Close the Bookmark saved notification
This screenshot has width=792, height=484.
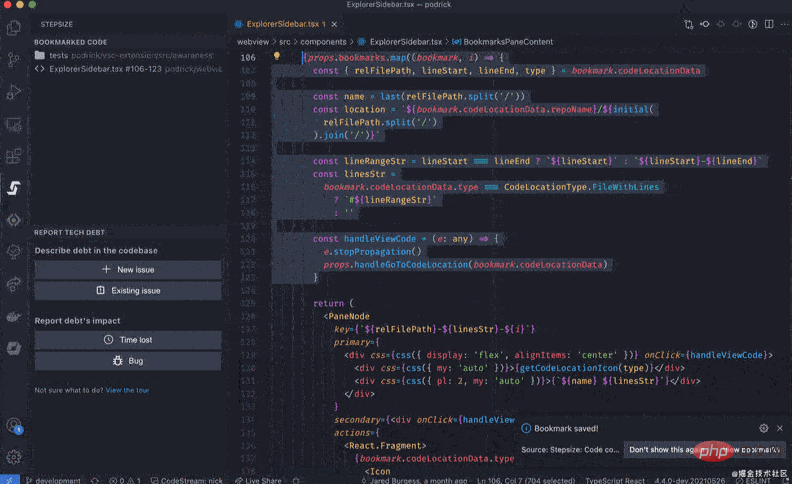point(779,428)
